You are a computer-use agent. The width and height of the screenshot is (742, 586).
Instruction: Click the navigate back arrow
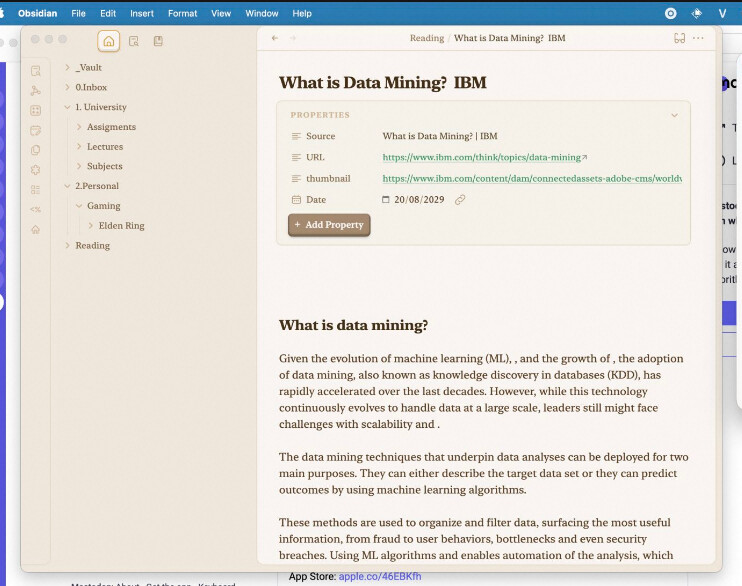[x=275, y=38]
